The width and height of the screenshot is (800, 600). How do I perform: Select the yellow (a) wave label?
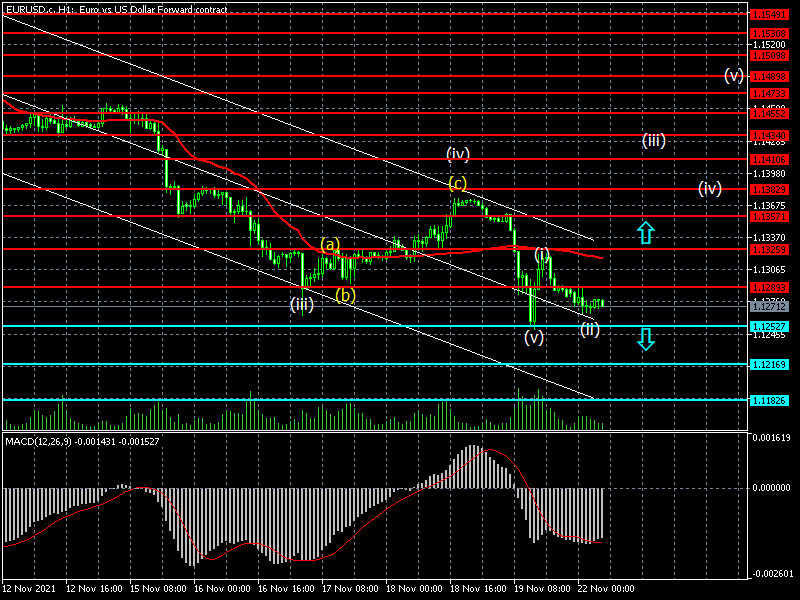click(331, 244)
